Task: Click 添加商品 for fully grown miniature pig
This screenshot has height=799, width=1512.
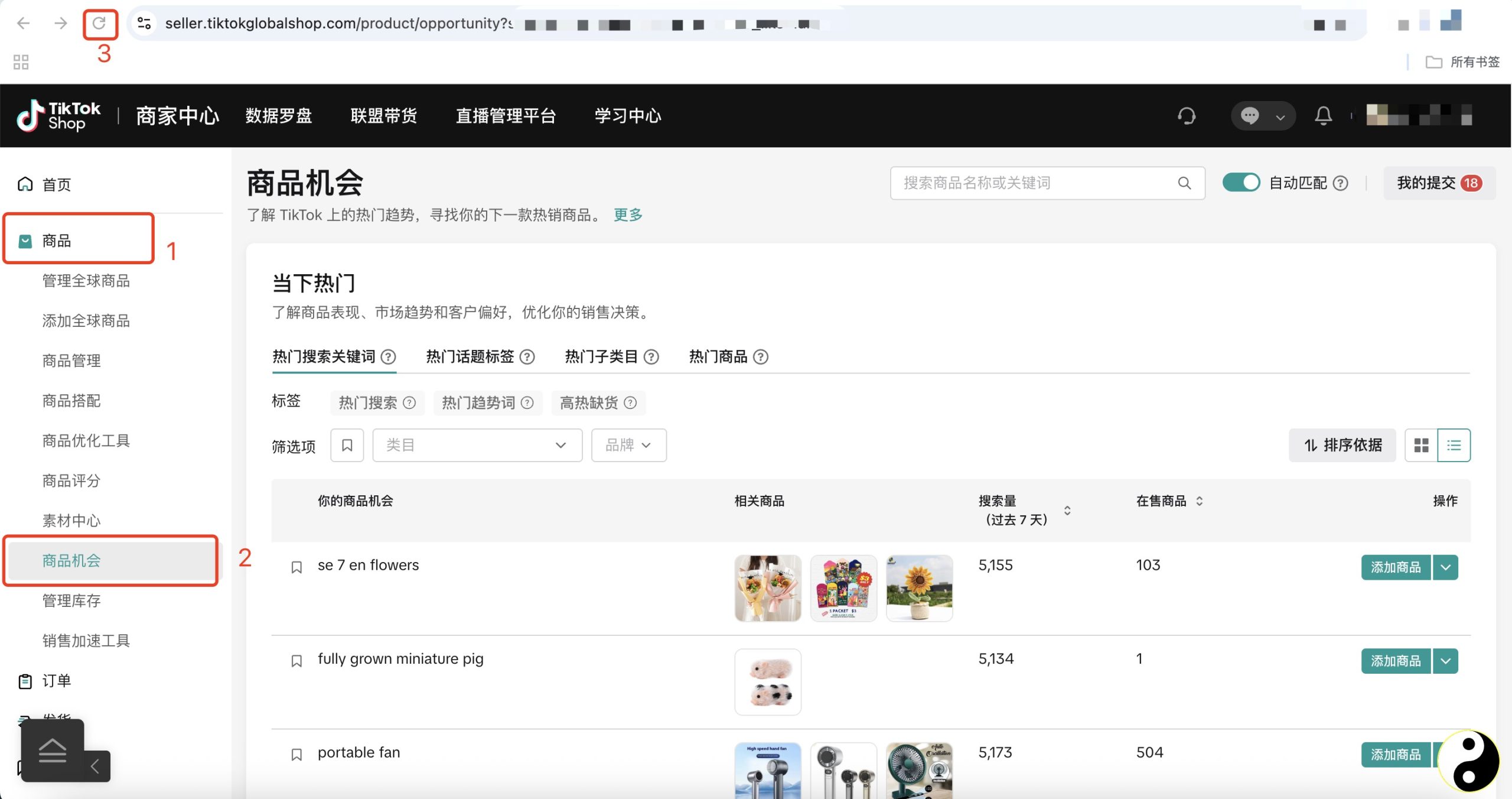Action: pos(1396,661)
